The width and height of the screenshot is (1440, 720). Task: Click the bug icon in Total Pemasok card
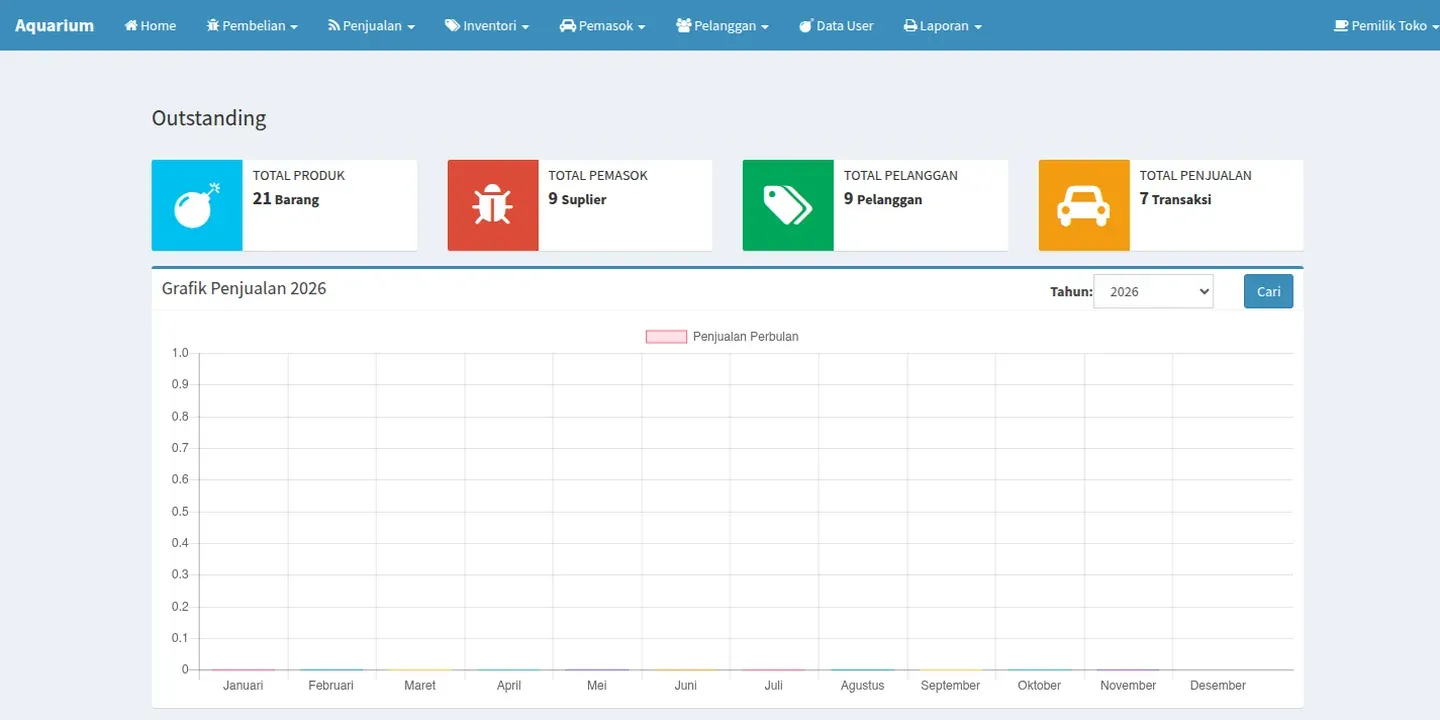pos(493,205)
